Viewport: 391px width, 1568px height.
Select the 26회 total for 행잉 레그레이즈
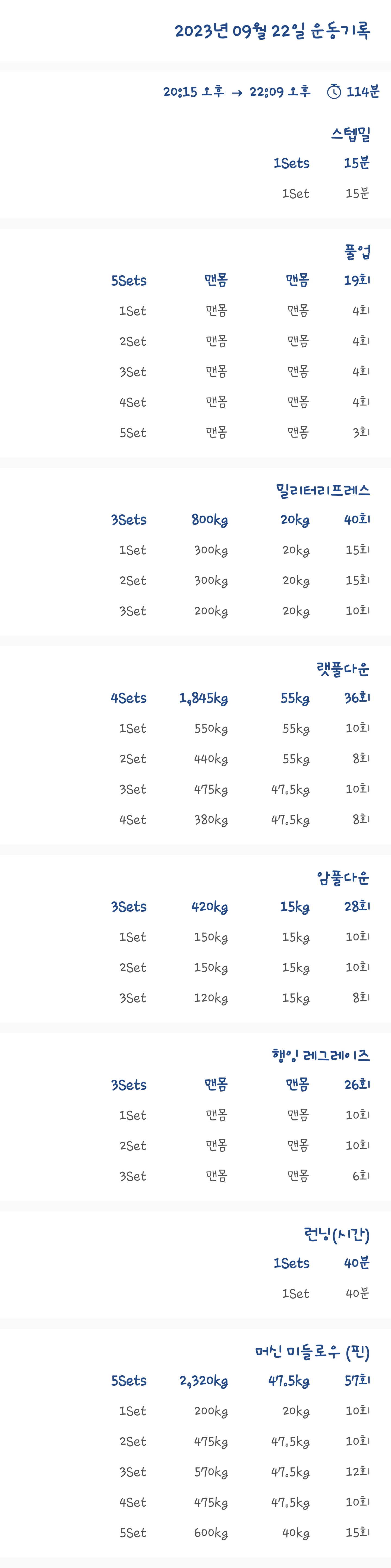click(x=357, y=1085)
